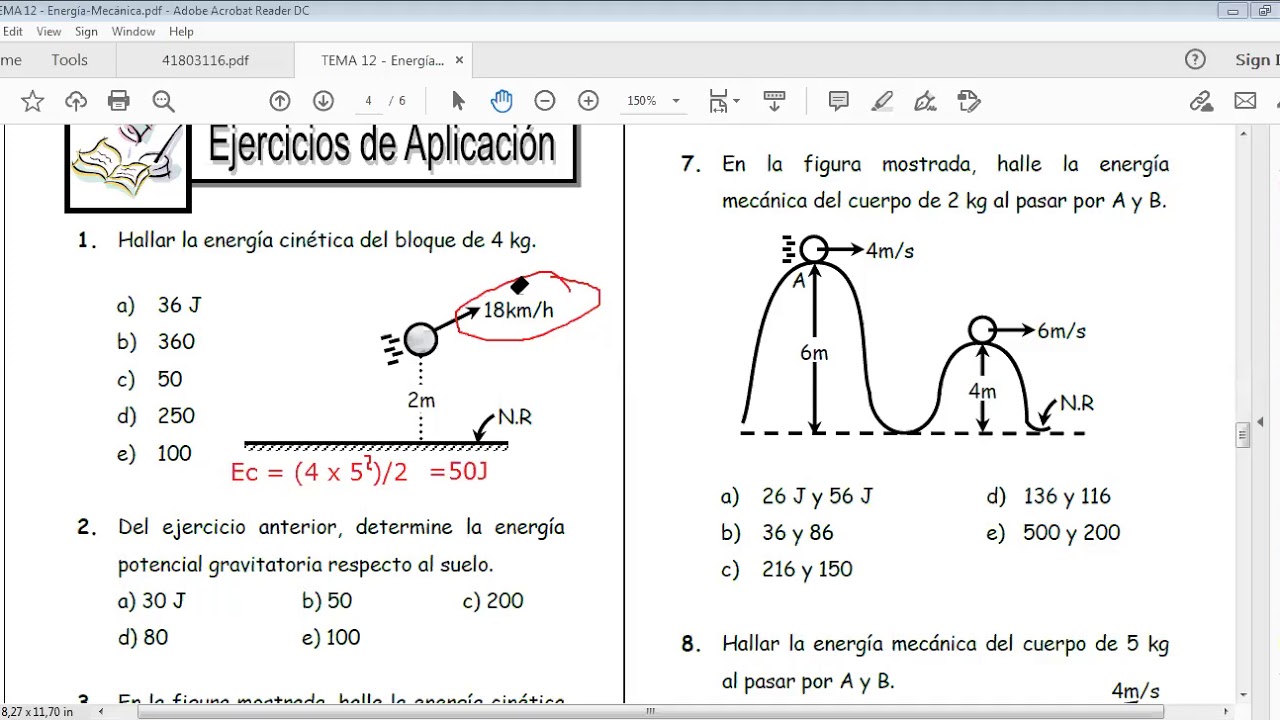Open the Sign menu
1280x720 pixels.
point(86,32)
